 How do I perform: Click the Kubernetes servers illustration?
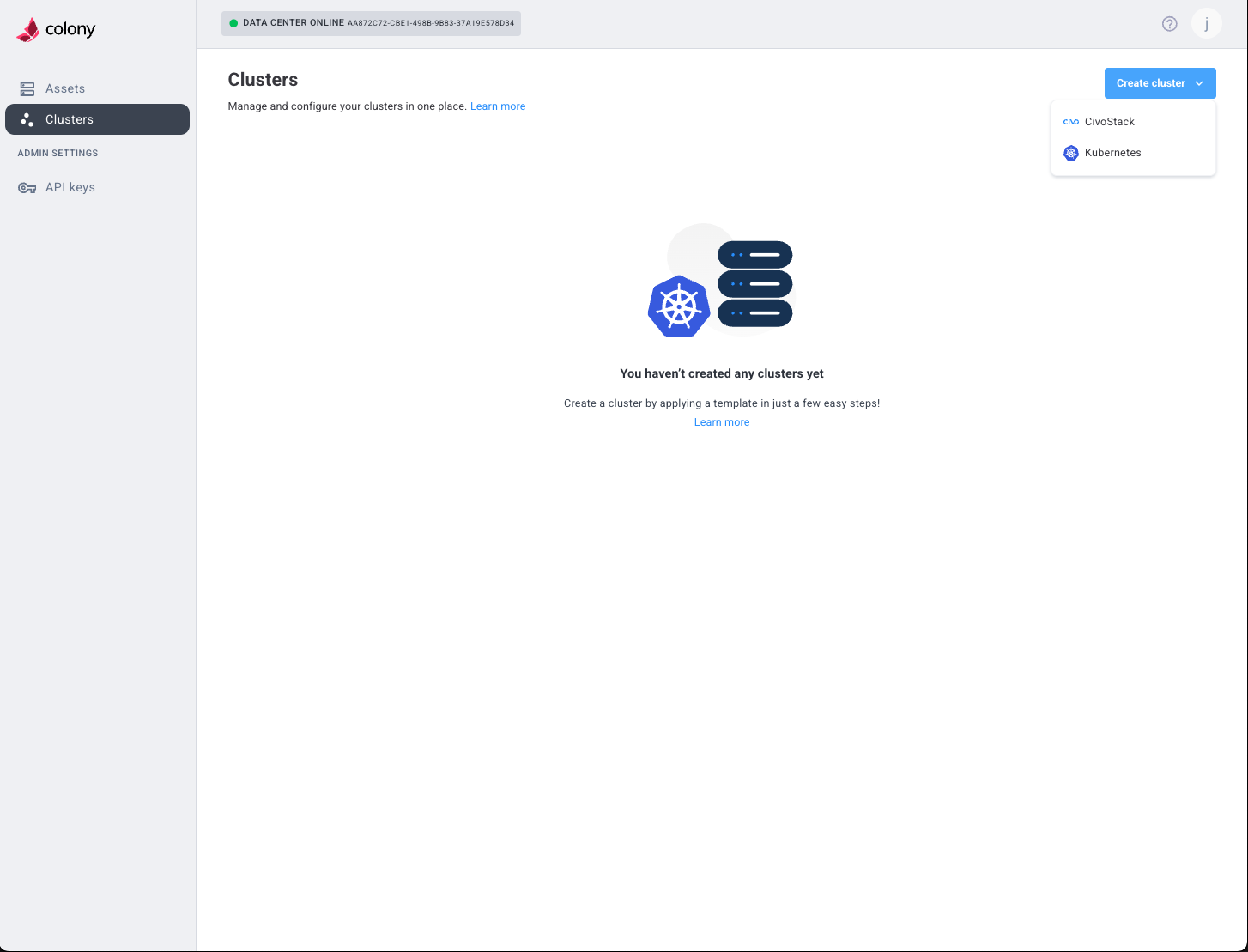(721, 280)
